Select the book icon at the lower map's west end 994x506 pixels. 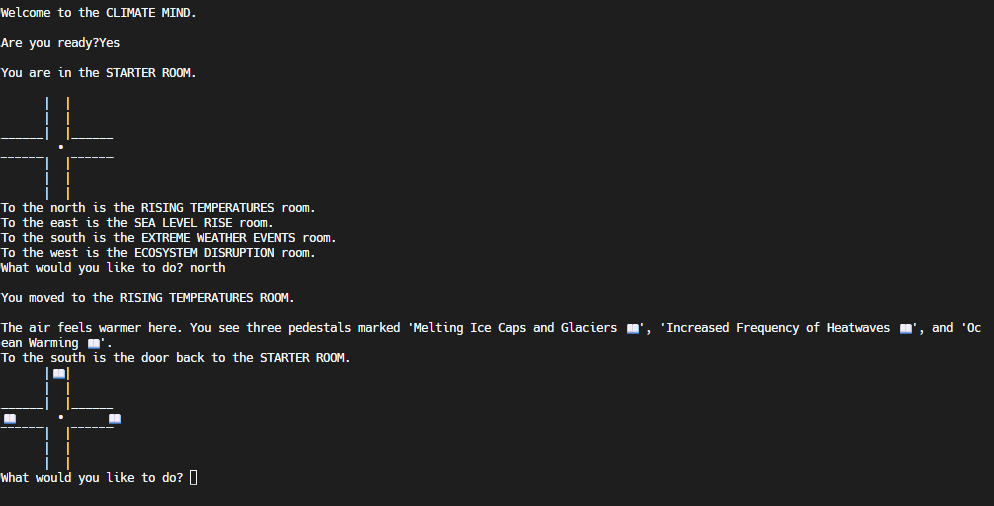click(x=10, y=418)
